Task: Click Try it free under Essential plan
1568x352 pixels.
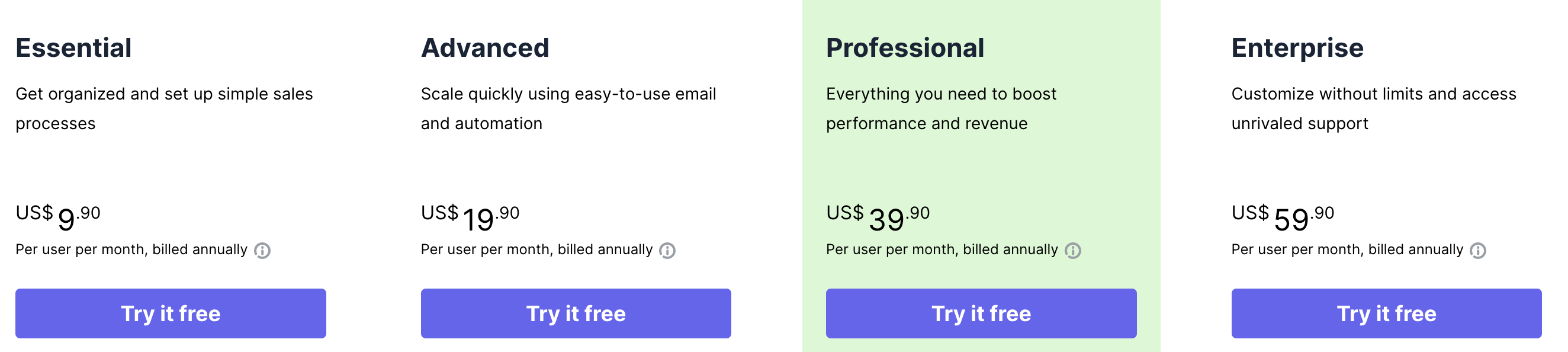Action: pyautogui.click(x=172, y=313)
